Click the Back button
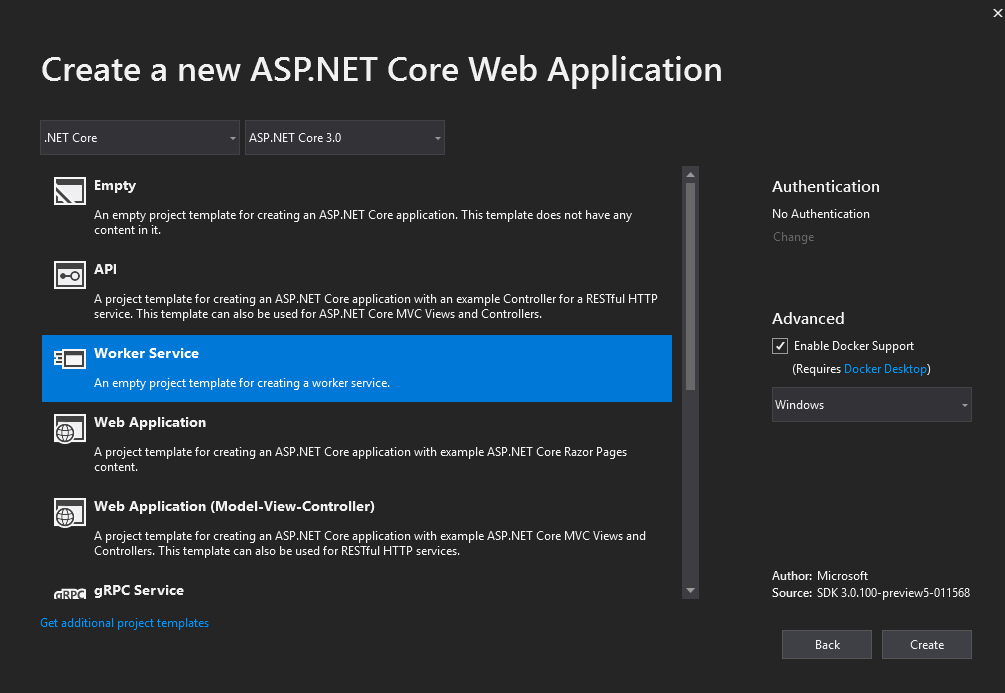The height and width of the screenshot is (693, 1005). pos(826,644)
